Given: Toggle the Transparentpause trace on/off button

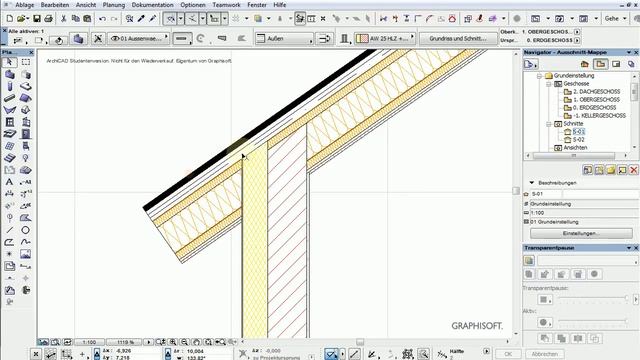Looking at the screenshot, I should (x=529, y=260).
